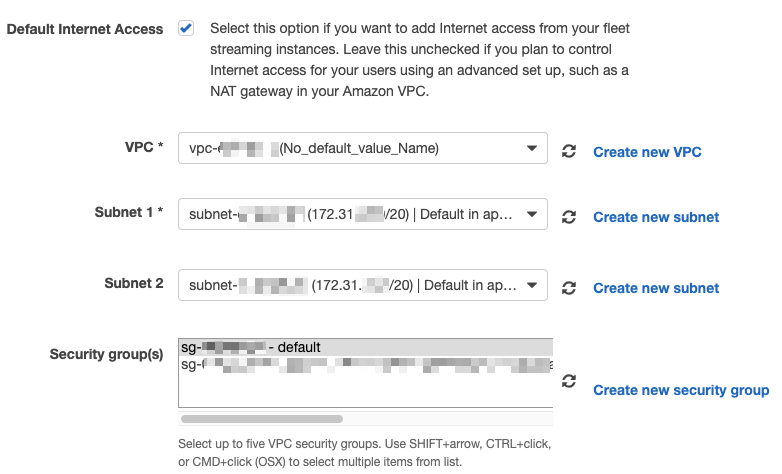Uncheck the Default Internet Access checkbox

(x=186, y=29)
